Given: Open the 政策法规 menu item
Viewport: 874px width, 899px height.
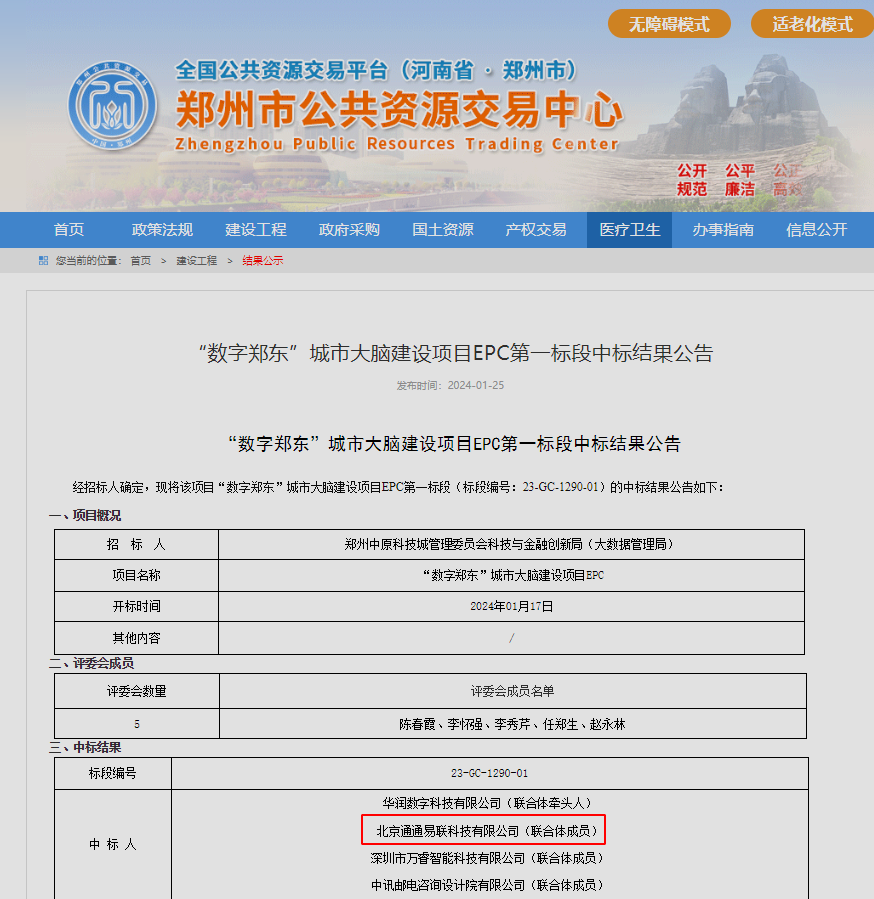Looking at the screenshot, I should (162, 230).
